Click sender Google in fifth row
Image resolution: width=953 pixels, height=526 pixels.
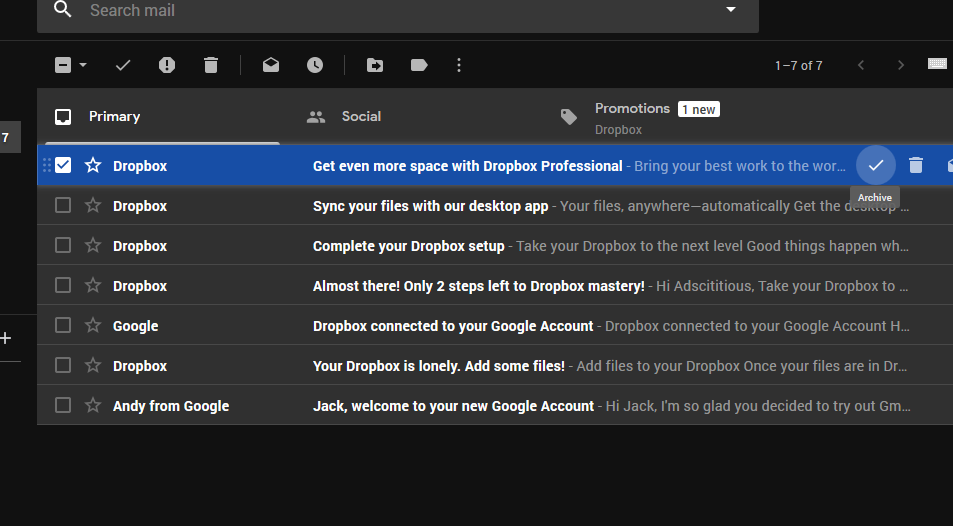point(136,326)
